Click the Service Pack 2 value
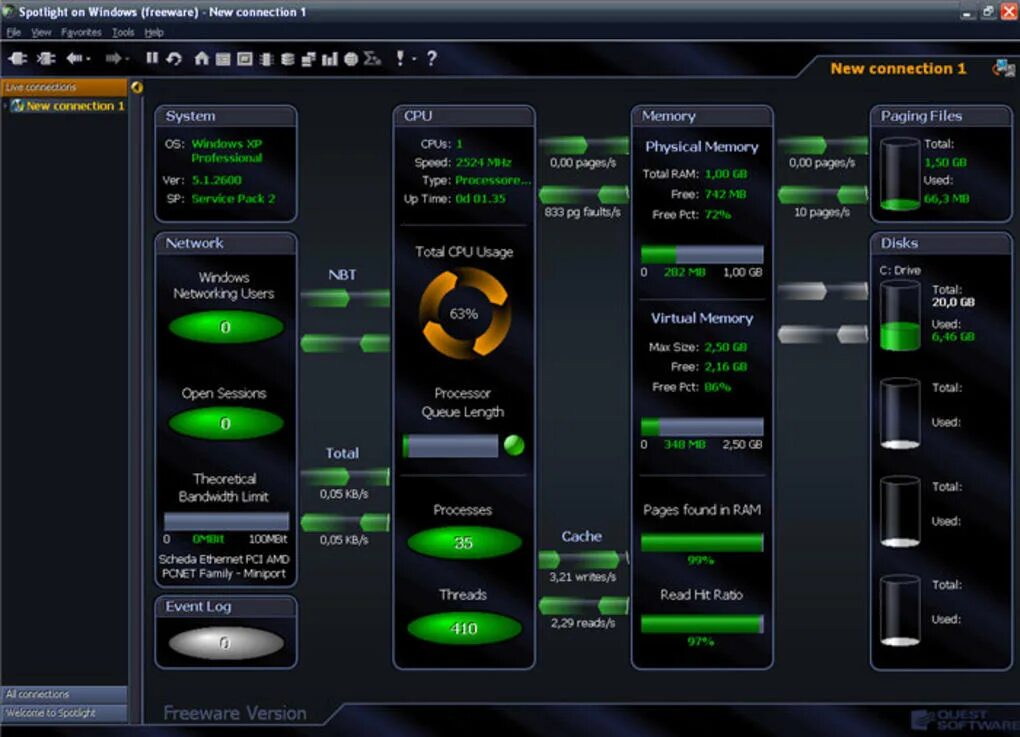 pos(234,198)
